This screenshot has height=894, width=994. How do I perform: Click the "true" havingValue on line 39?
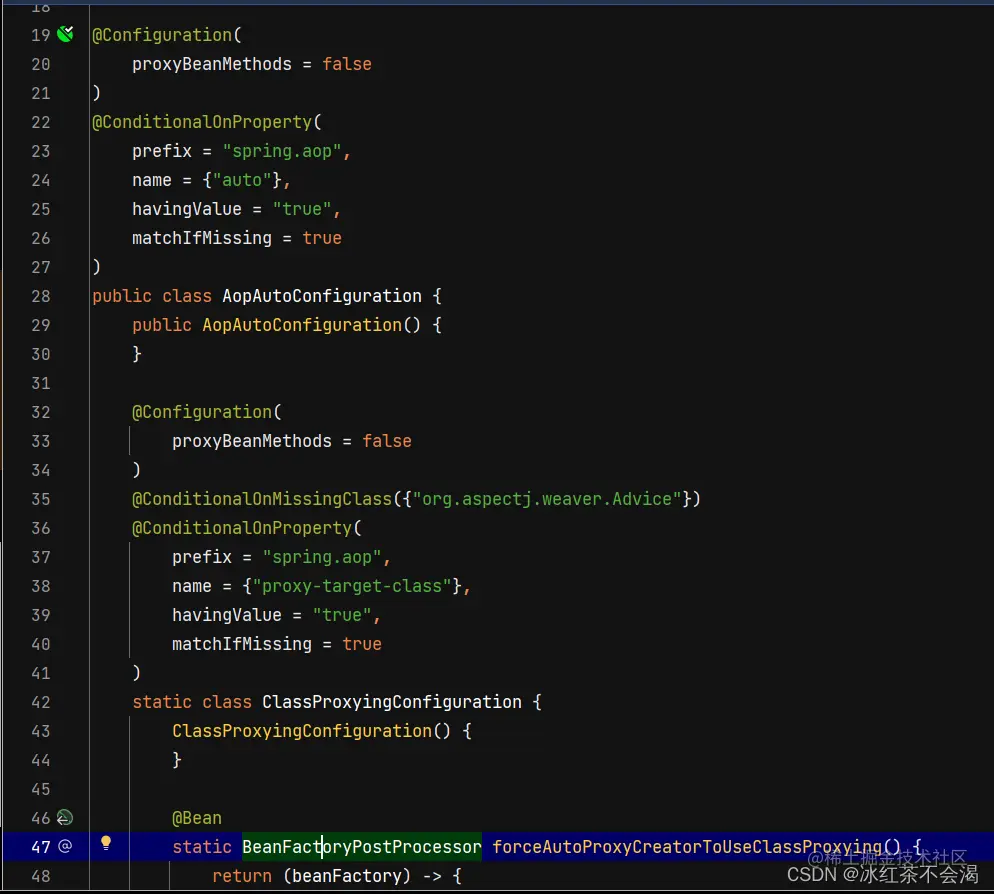click(342, 615)
